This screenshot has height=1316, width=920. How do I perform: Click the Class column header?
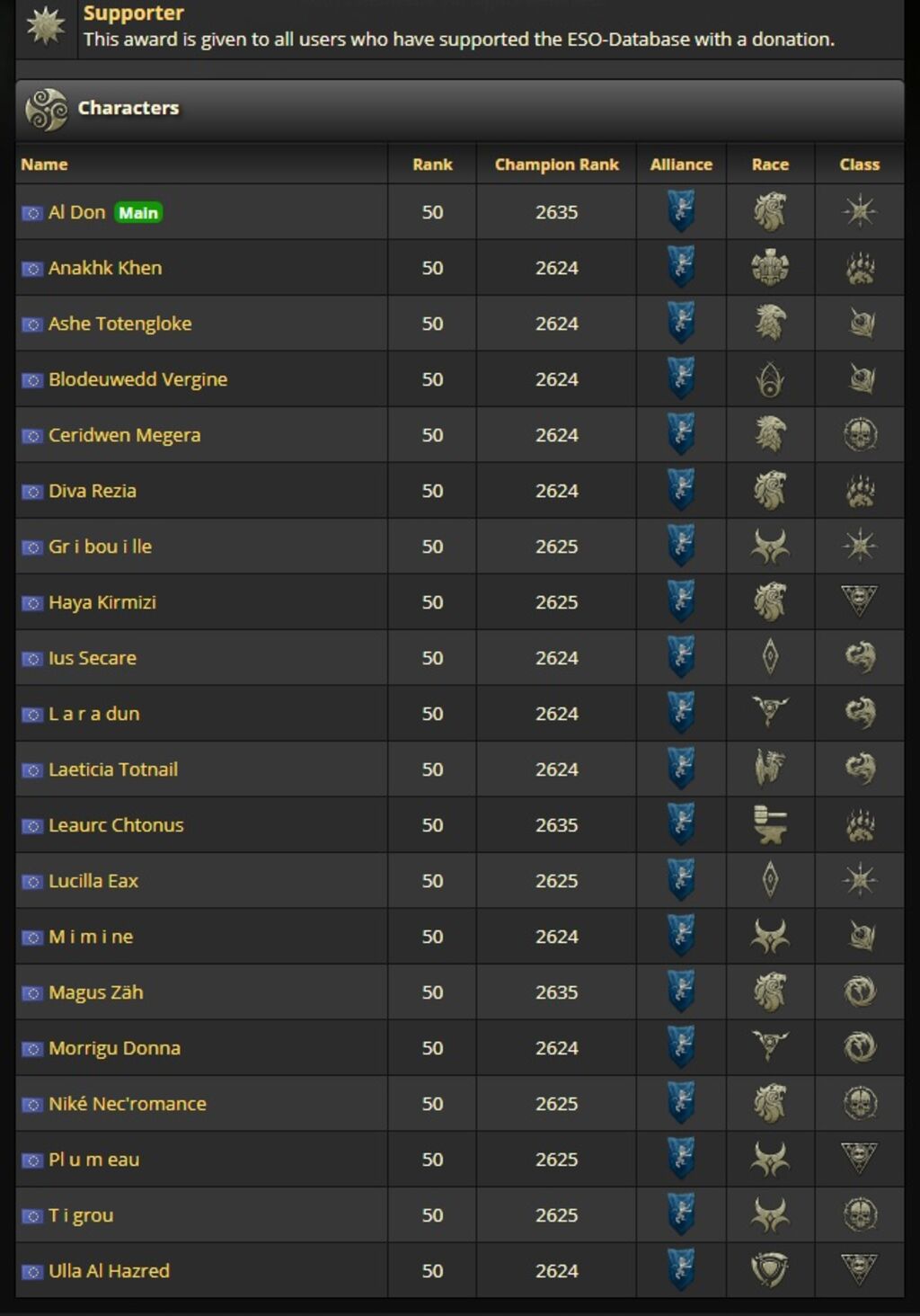point(860,164)
